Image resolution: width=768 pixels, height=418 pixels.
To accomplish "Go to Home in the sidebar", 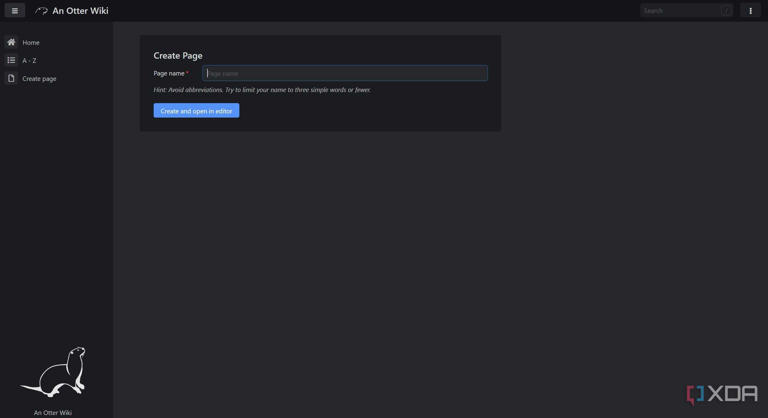I will [31, 43].
